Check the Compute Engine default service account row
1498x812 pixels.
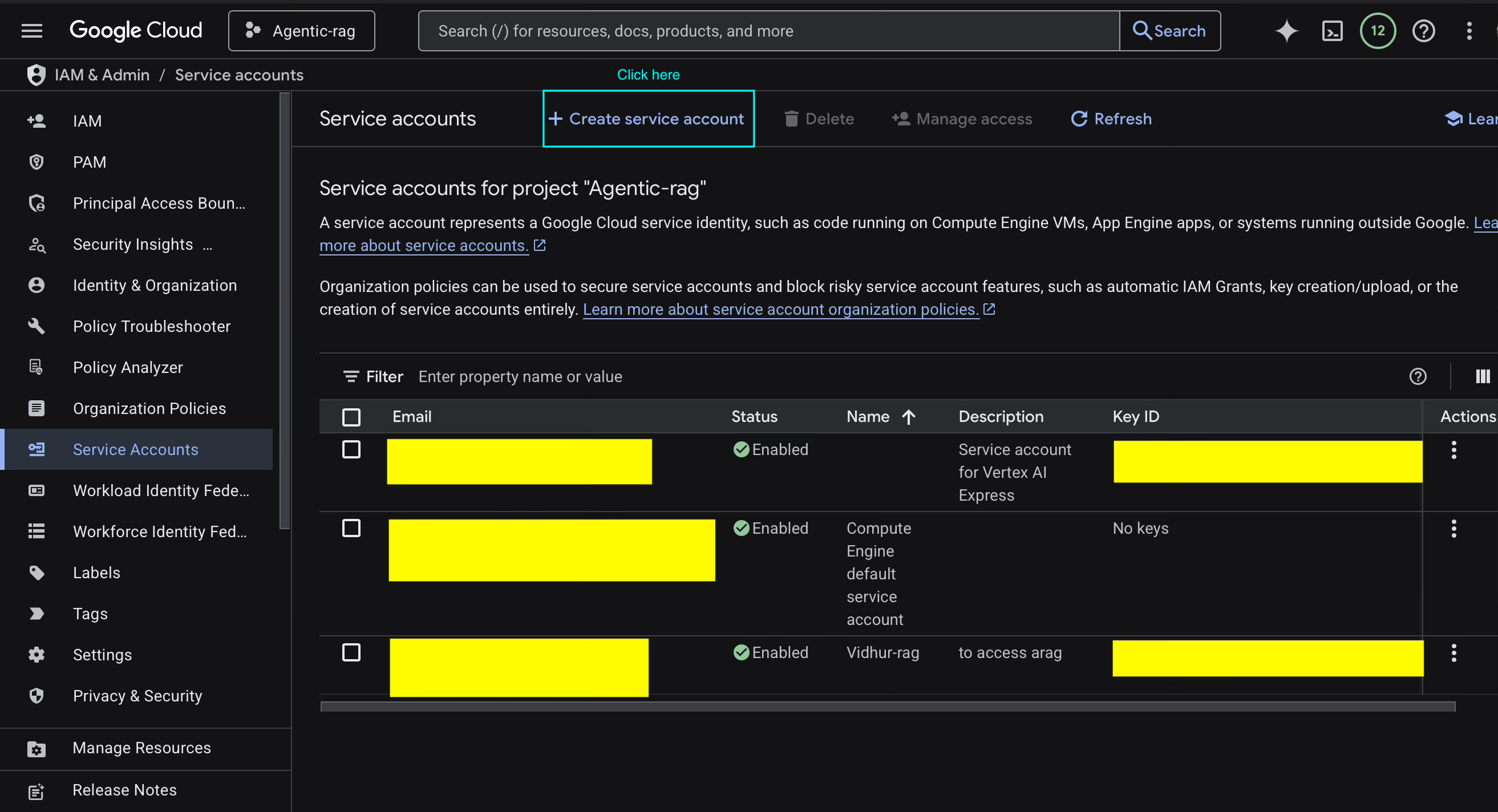pos(351,528)
